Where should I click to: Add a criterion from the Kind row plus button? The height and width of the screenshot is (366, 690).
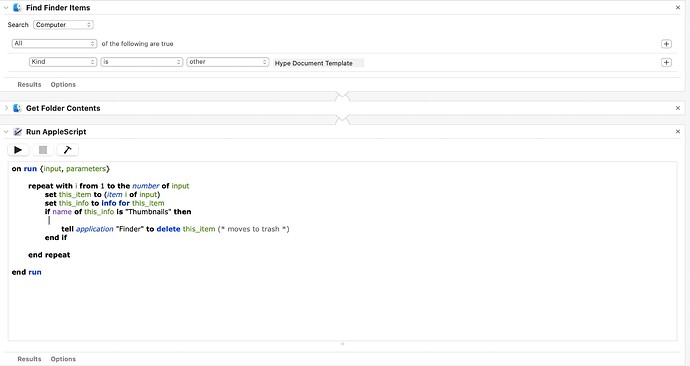click(666, 62)
